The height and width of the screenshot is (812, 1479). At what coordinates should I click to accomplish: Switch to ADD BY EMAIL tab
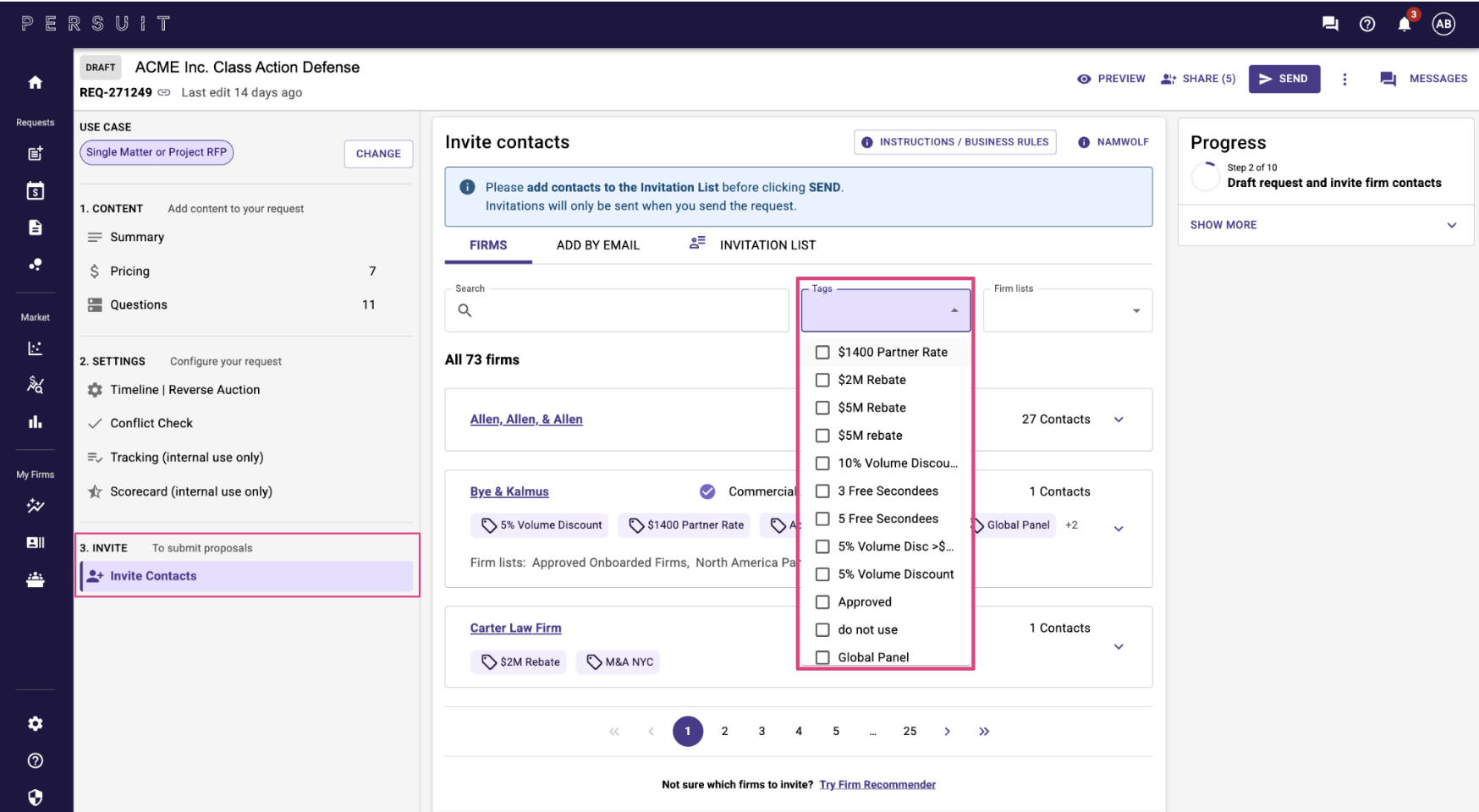598,245
